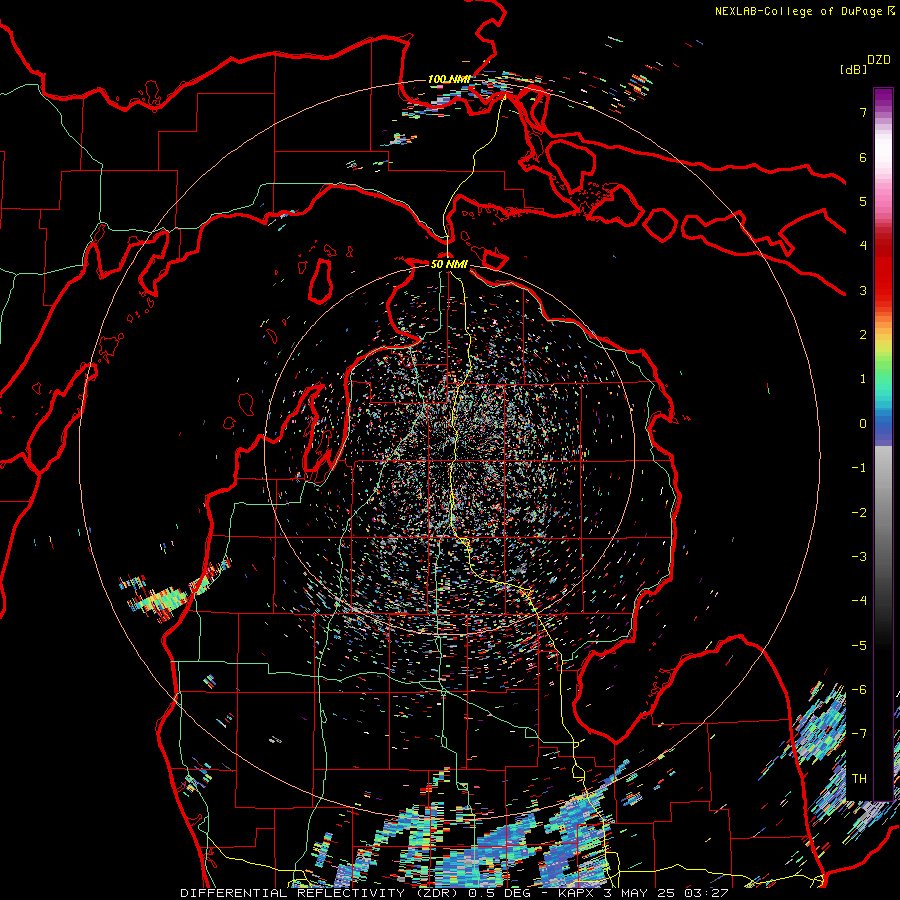Click the Differential Reflectivity KAPX caption text
Image resolution: width=900 pixels, height=900 pixels.
coord(455,893)
